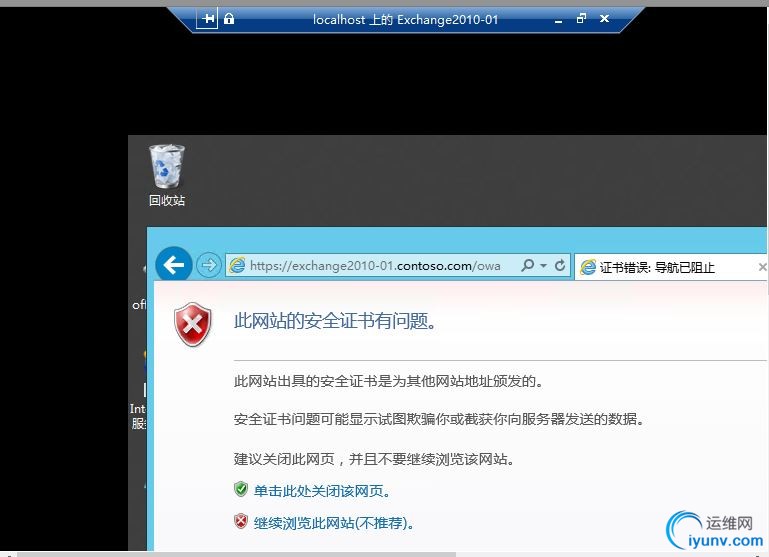Restore down the Exchange2010-01 session

pos(581,19)
